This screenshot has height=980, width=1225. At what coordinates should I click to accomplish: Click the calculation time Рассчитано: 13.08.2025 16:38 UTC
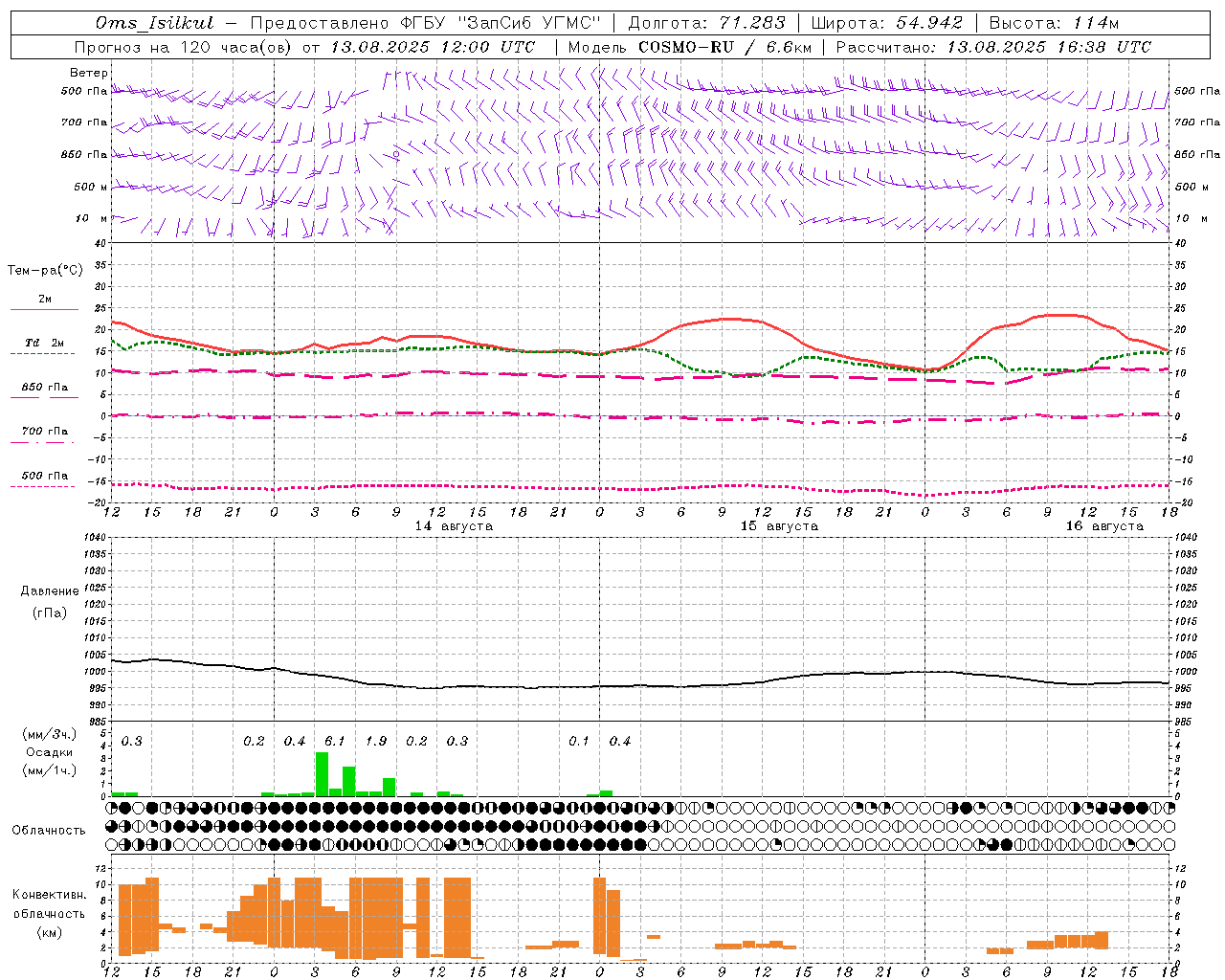tap(993, 47)
